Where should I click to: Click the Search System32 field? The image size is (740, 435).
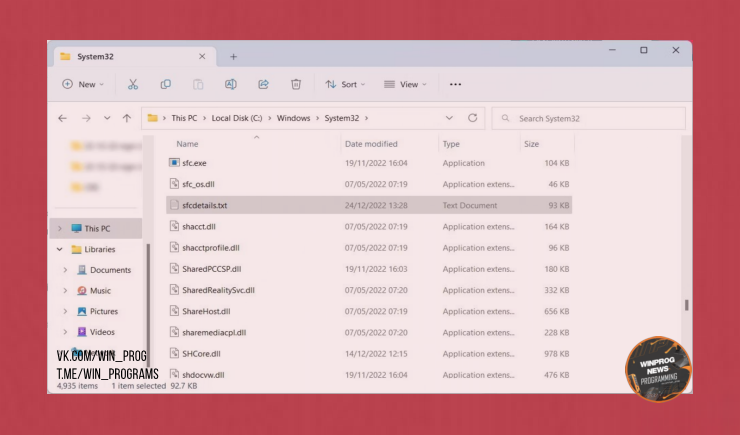click(589, 118)
